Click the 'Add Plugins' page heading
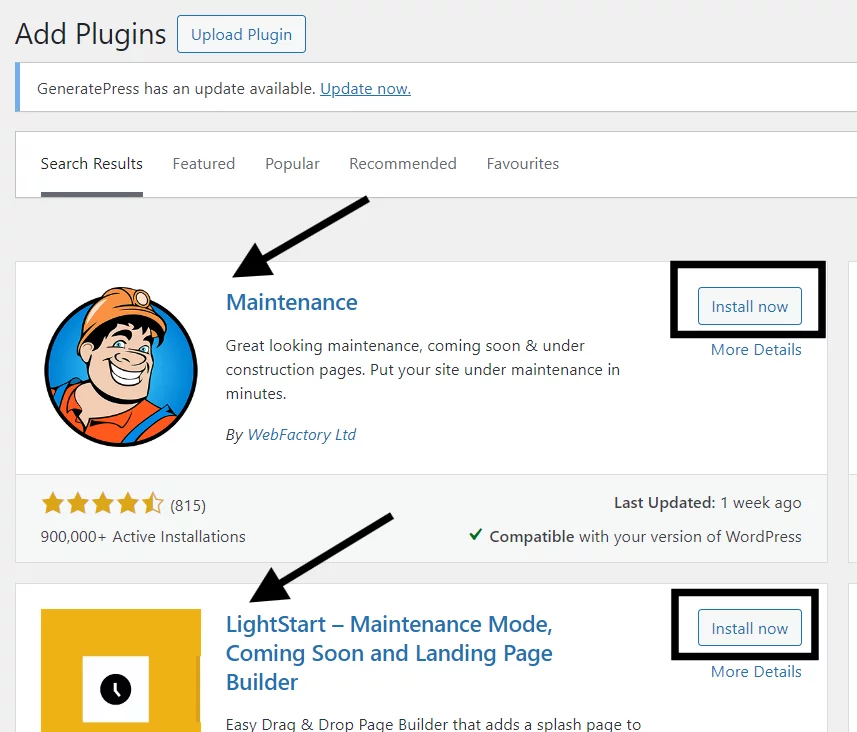857x732 pixels. pyautogui.click(x=91, y=34)
